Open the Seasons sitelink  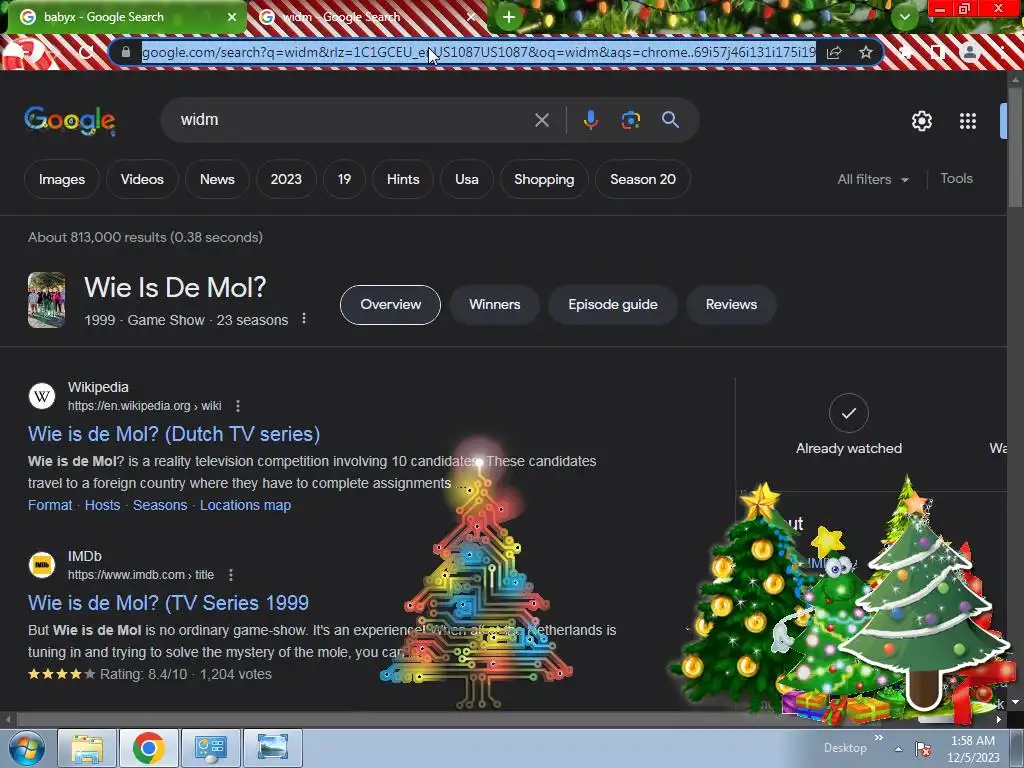[x=160, y=505]
